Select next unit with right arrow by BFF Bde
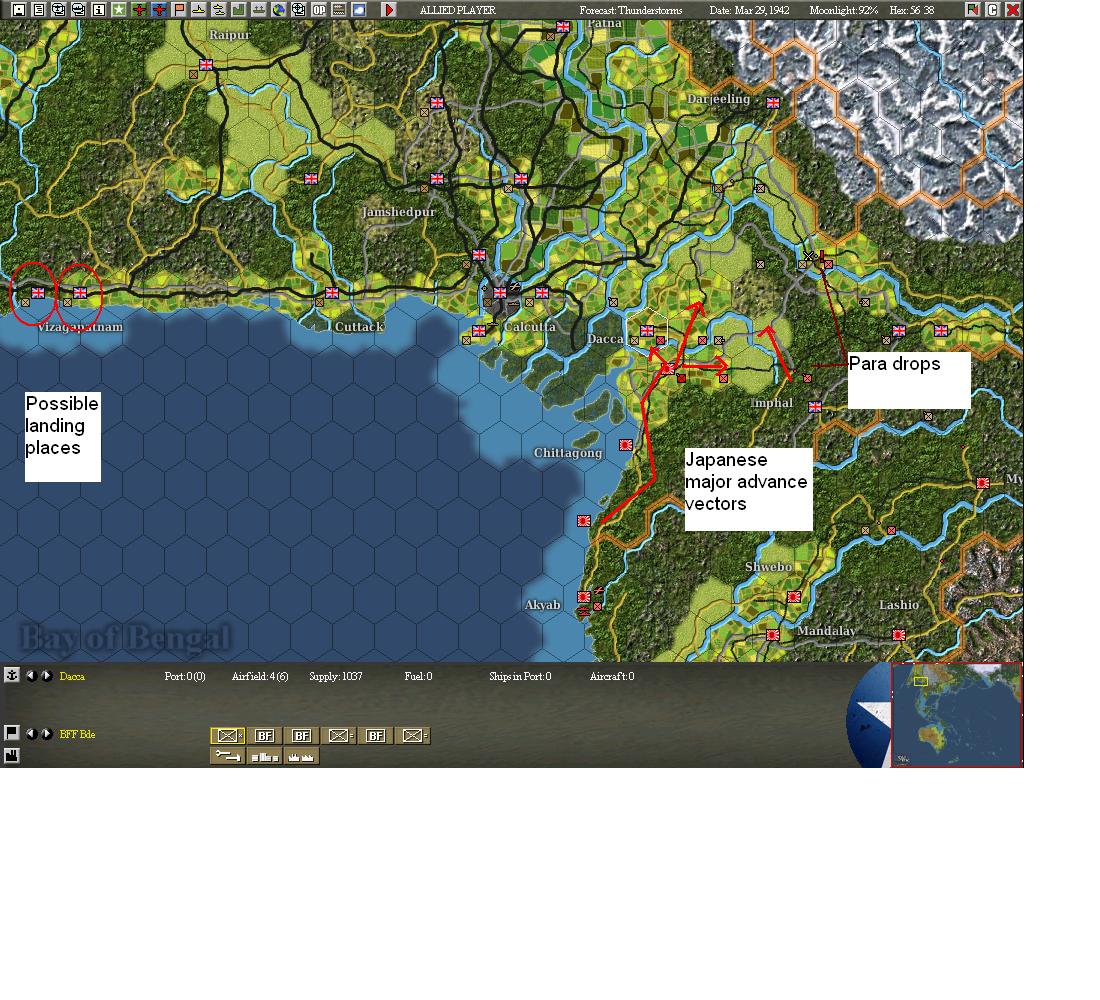This screenshot has height=1000, width=1100. (x=46, y=734)
